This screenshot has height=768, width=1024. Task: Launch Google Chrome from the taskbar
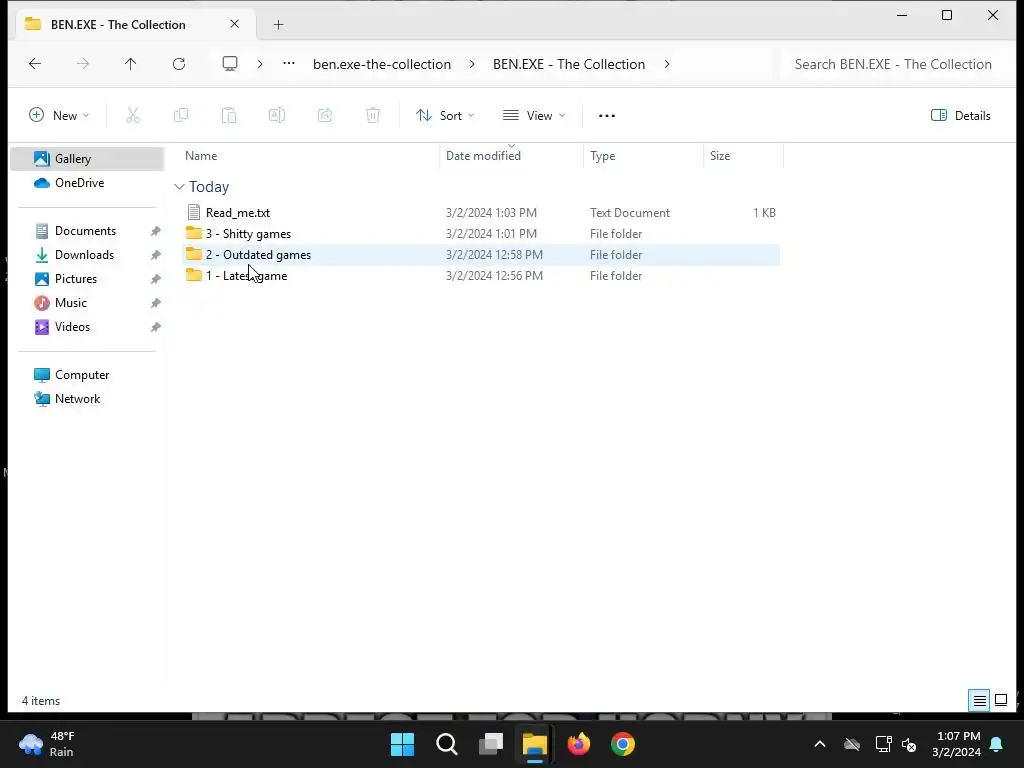[x=623, y=744]
